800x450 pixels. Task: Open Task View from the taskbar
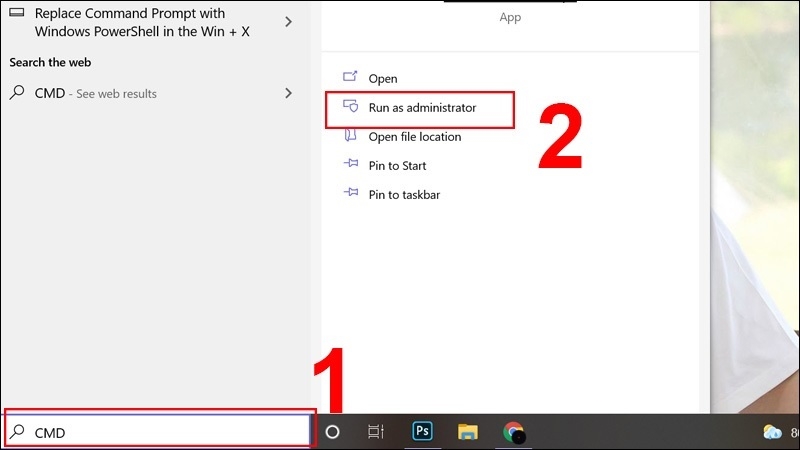coord(376,432)
